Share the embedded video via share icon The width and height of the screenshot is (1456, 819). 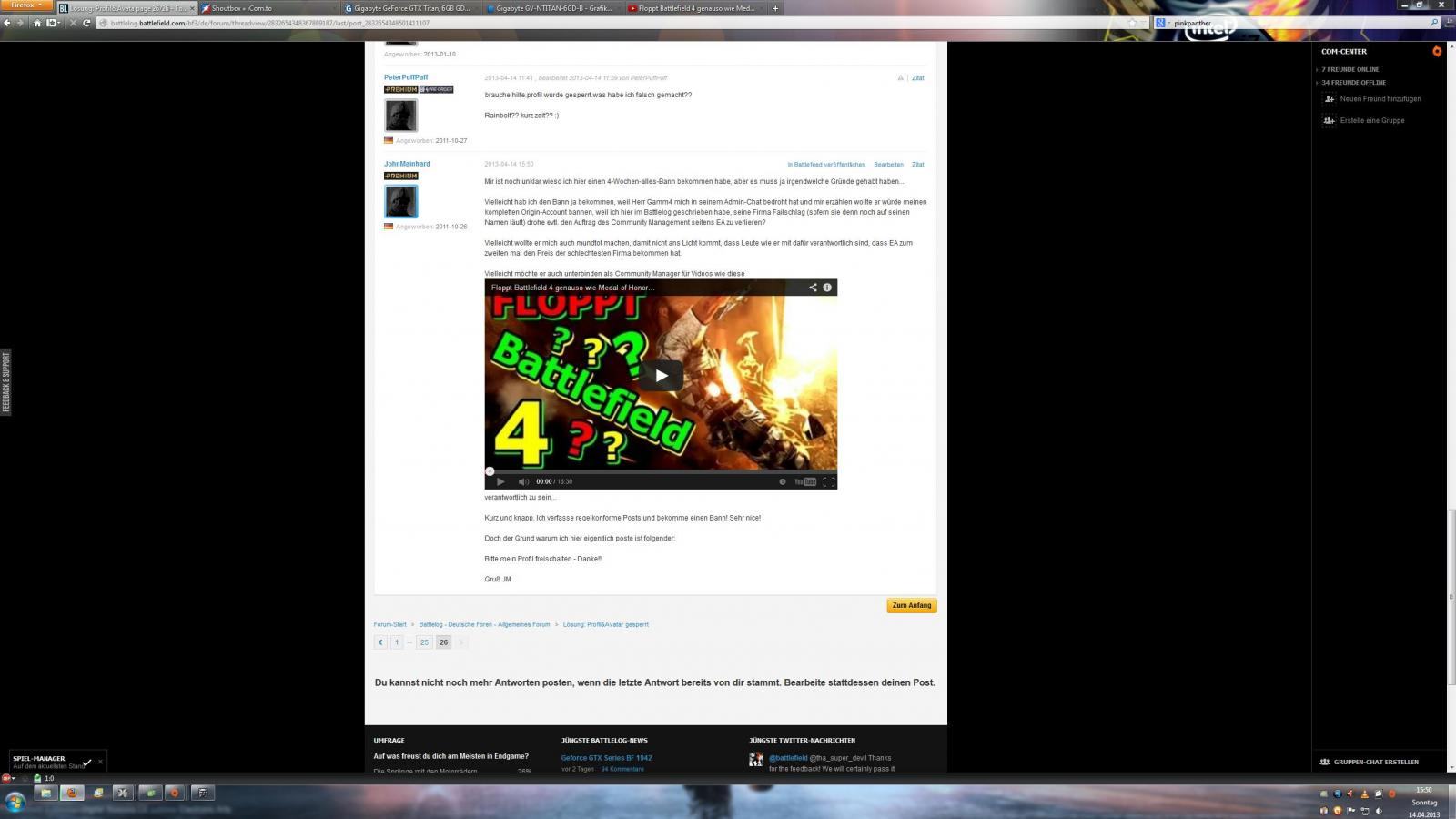pos(813,288)
